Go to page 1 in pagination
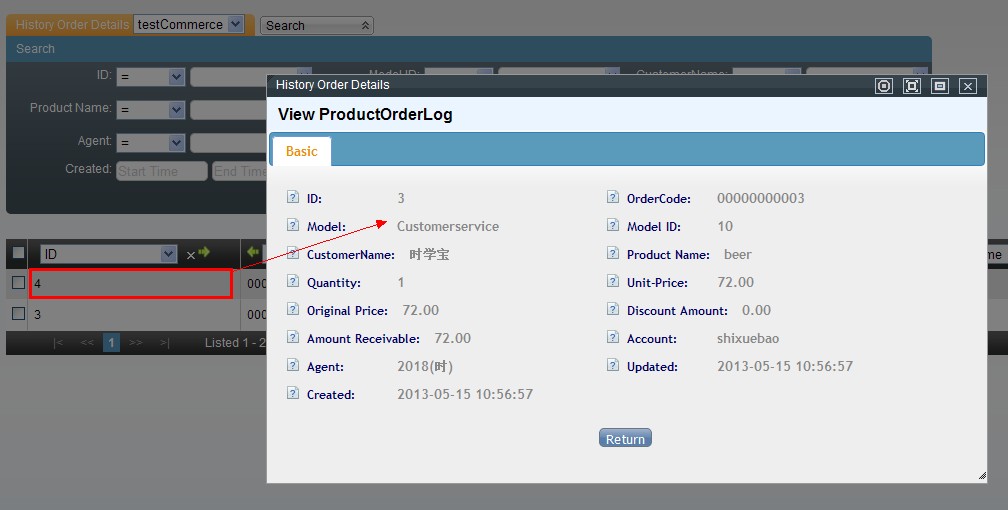This screenshot has width=1008, height=510. tap(112, 343)
